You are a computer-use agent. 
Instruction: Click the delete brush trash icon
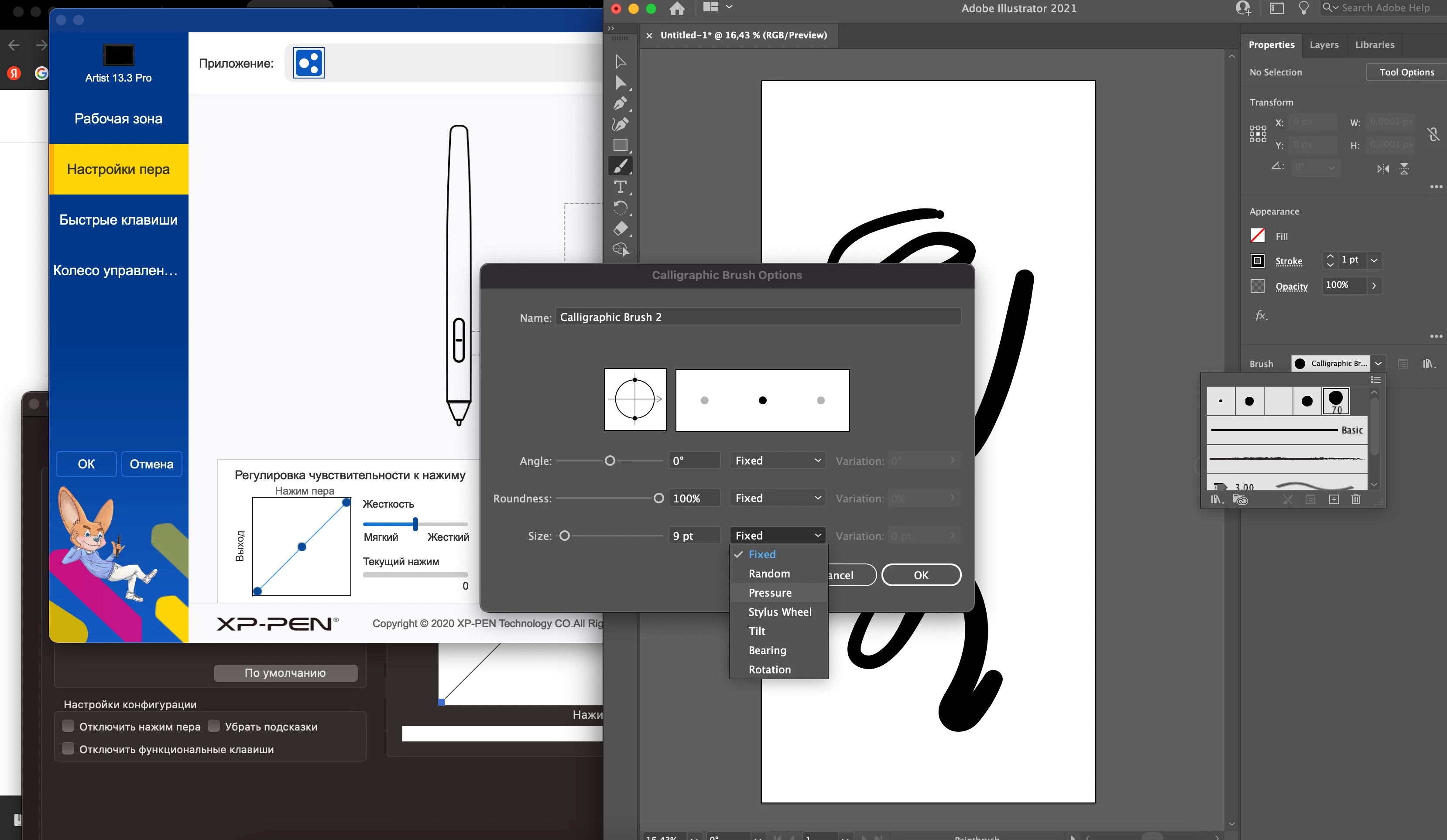[1356, 499]
